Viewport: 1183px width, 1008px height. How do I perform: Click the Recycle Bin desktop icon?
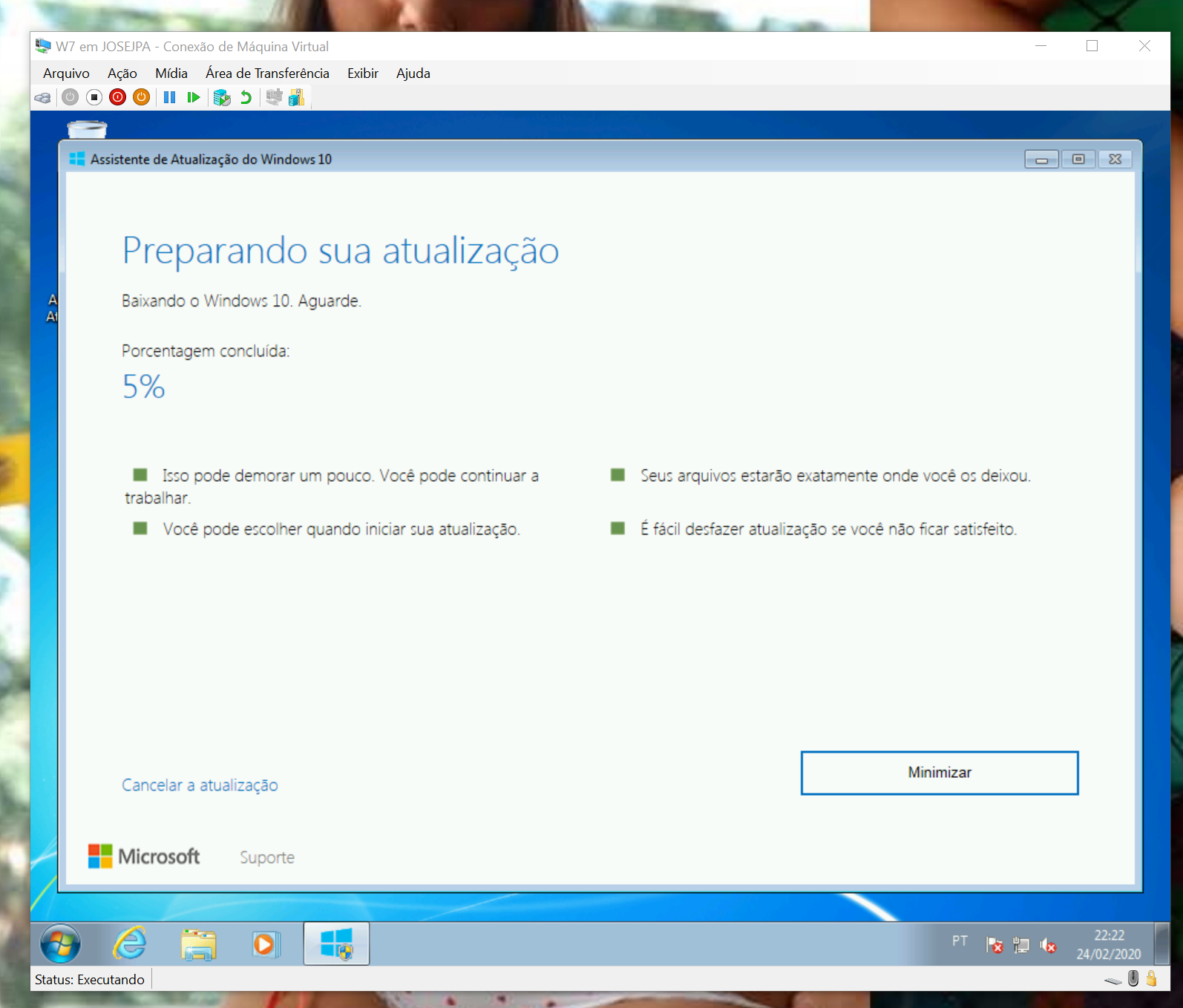click(87, 129)
